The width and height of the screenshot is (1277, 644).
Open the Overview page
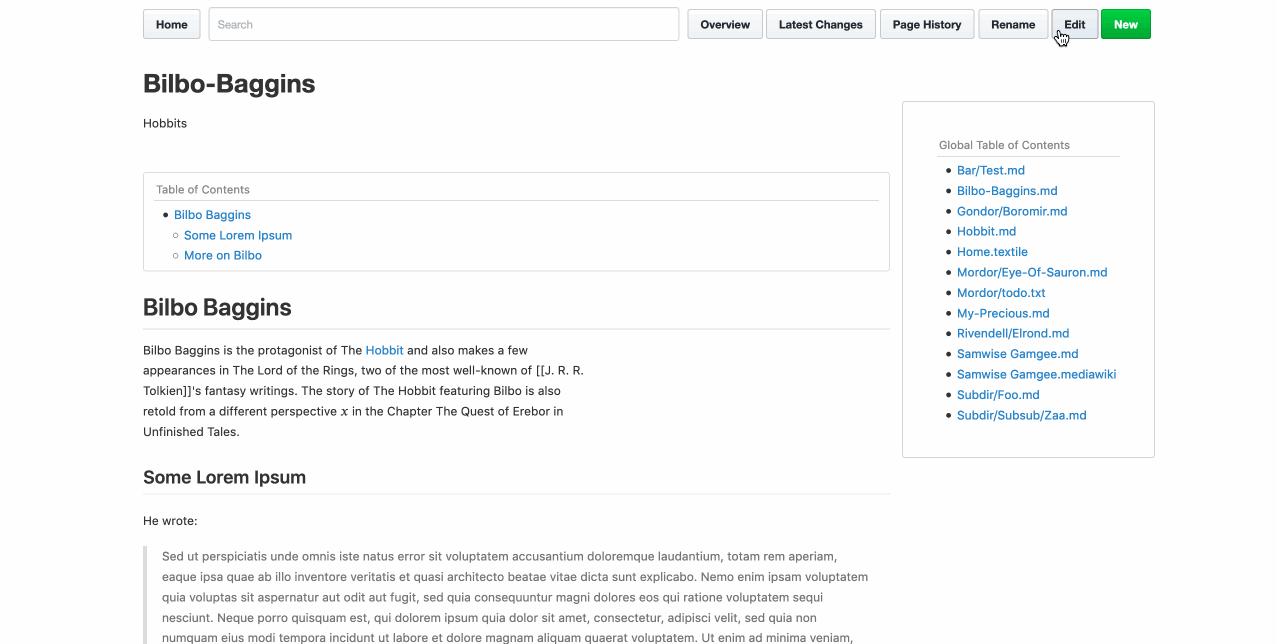tap(725, 25)
